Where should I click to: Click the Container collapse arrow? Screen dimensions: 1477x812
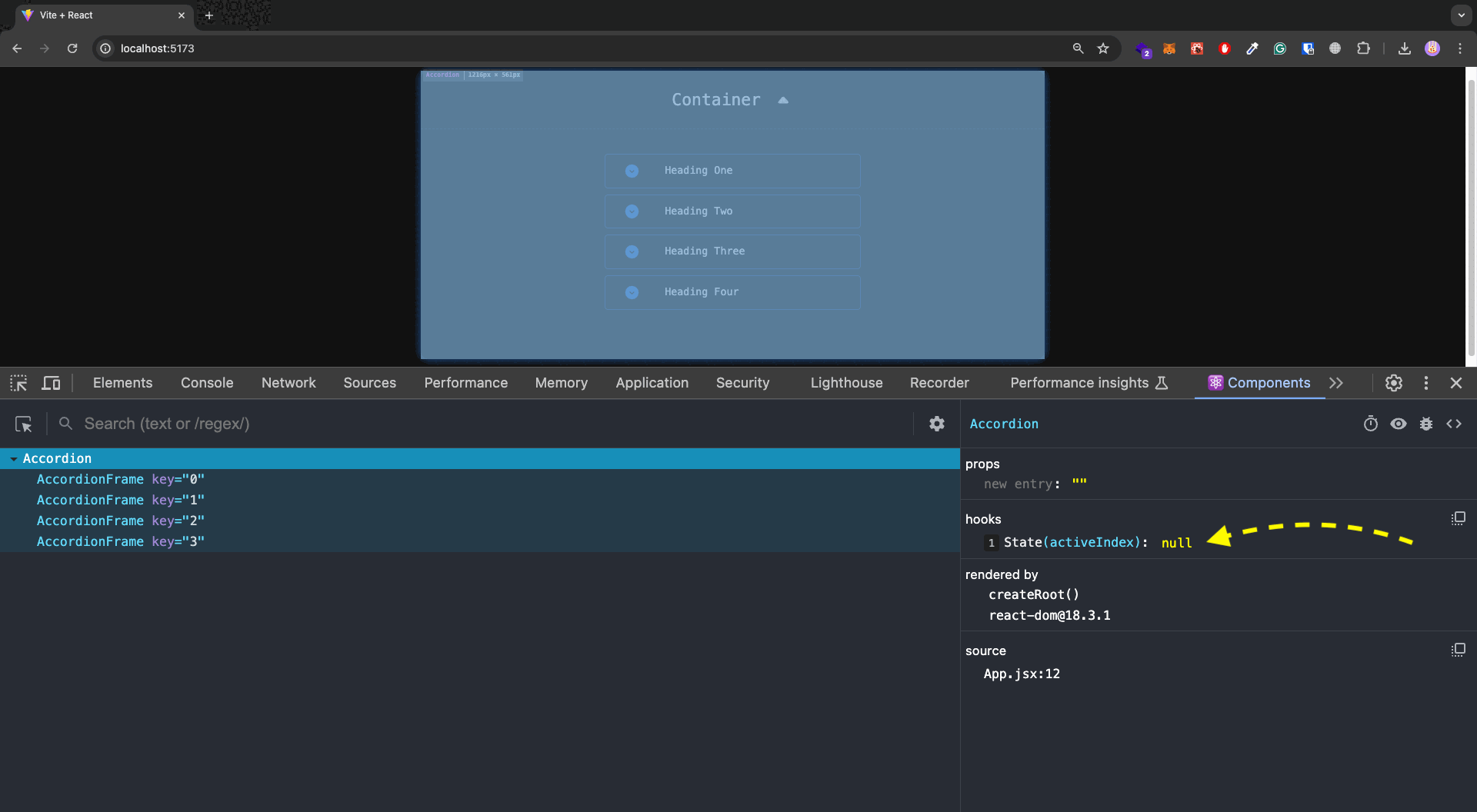pos(783,100)
